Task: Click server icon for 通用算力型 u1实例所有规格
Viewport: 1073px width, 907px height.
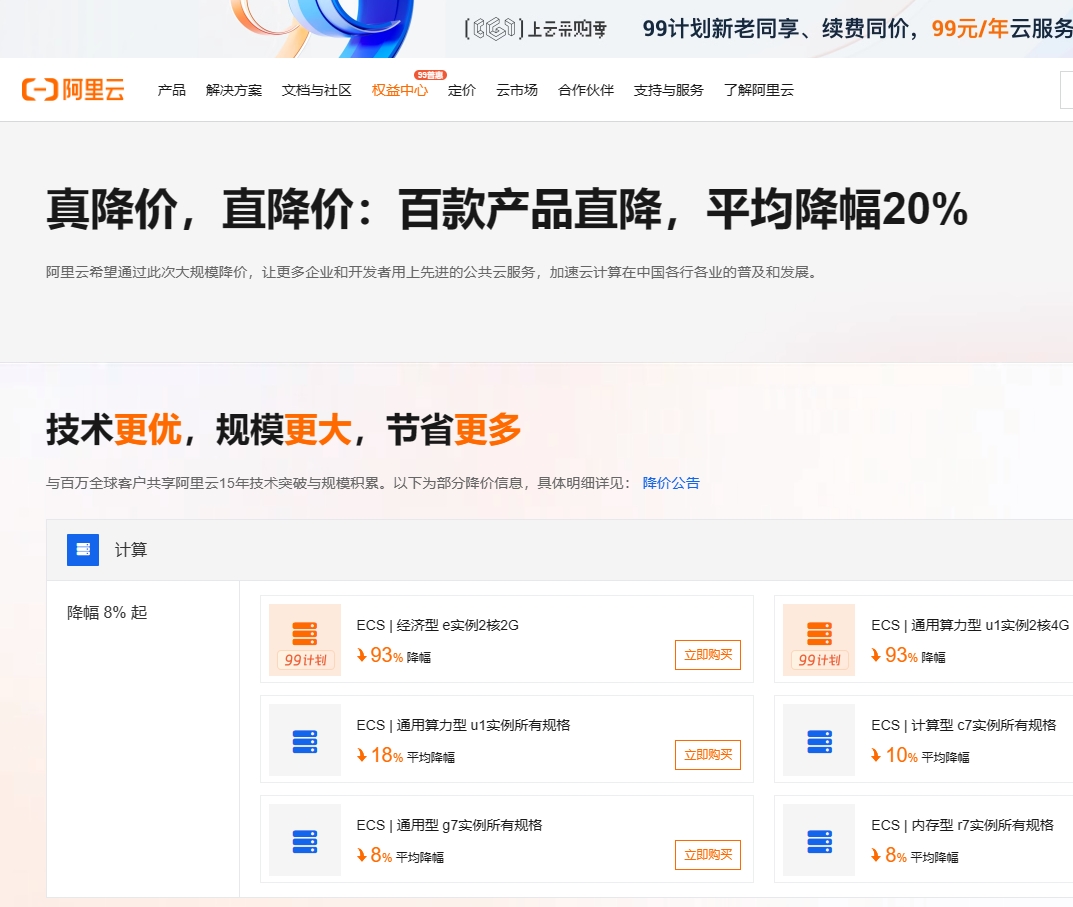Action: 305,740
